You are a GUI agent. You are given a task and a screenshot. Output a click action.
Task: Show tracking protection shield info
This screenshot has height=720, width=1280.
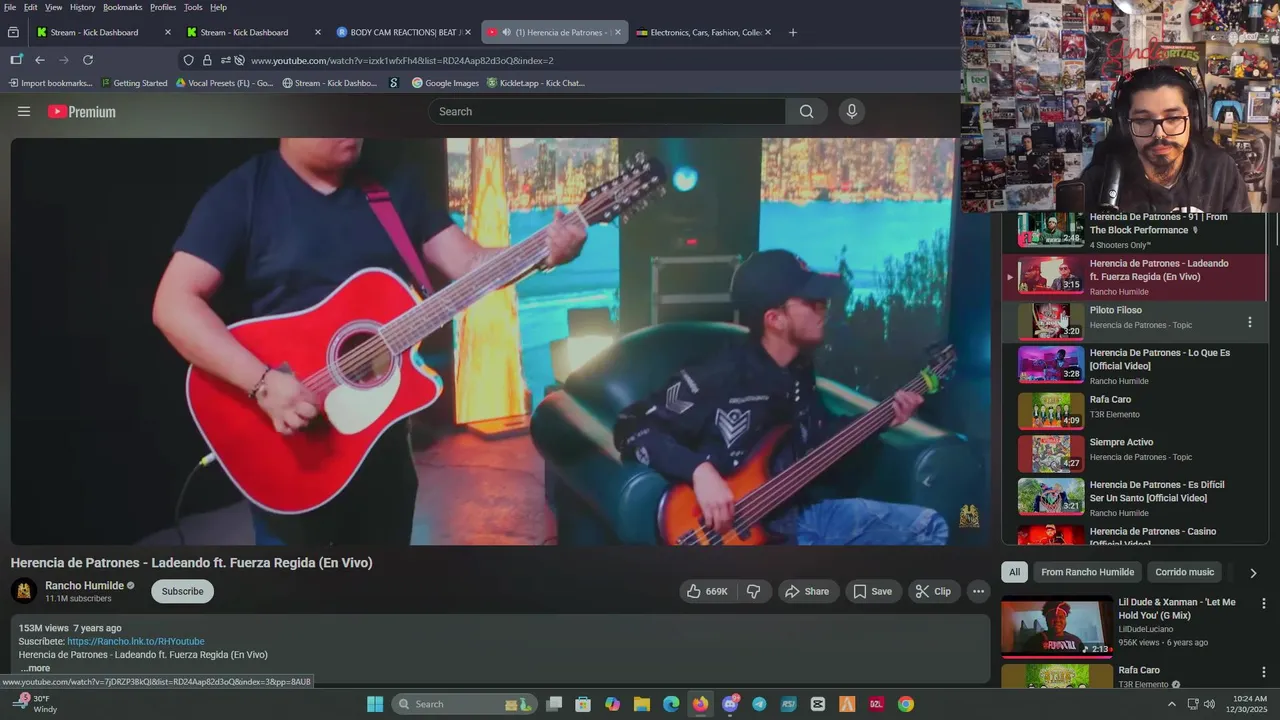pyautogui.click(x=188, y=60)
